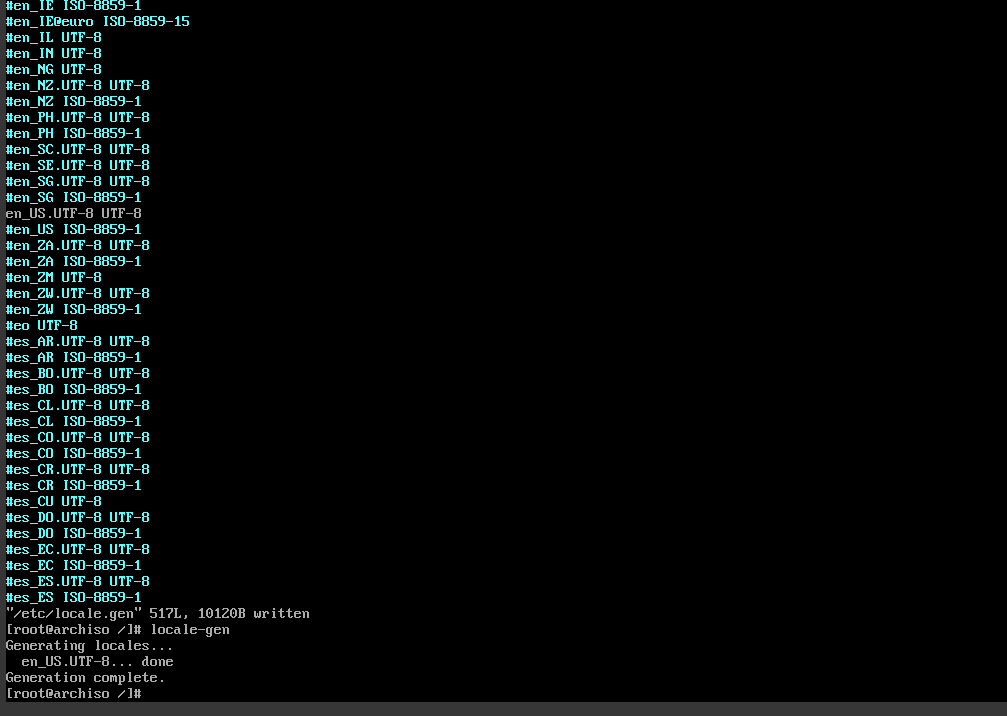Click the '#es_CO.UTF-8 UTF-8' line
Viewport: 1007px width, 716px height.
tap(78, 438)
